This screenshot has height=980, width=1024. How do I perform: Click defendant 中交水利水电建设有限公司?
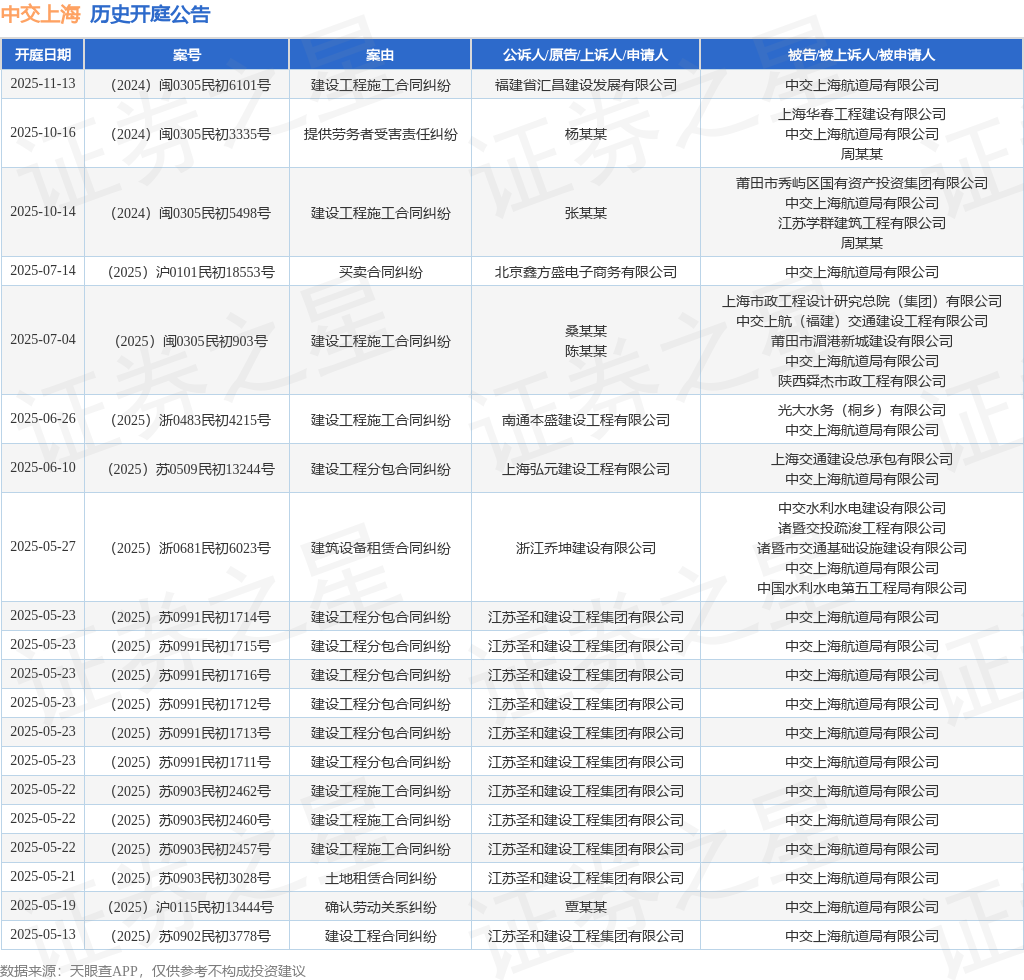point(861,508)
